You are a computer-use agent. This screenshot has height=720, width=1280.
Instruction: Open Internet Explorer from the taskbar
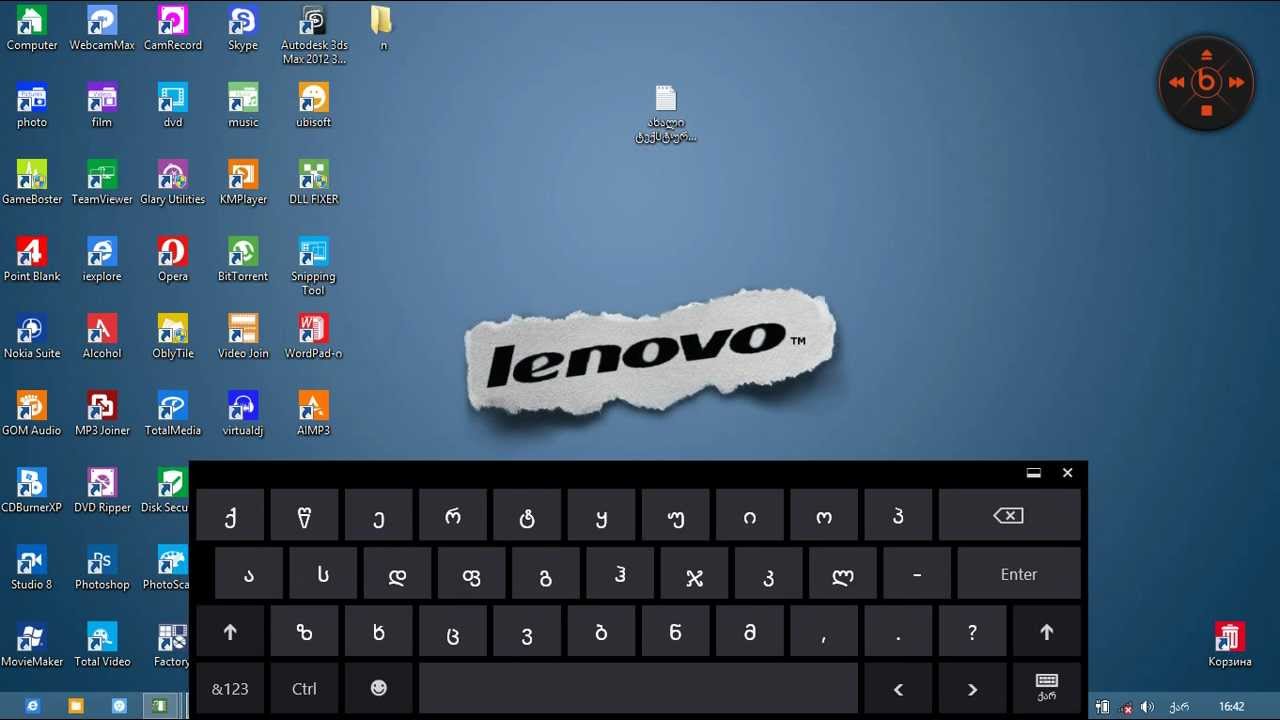click(33, 706)
